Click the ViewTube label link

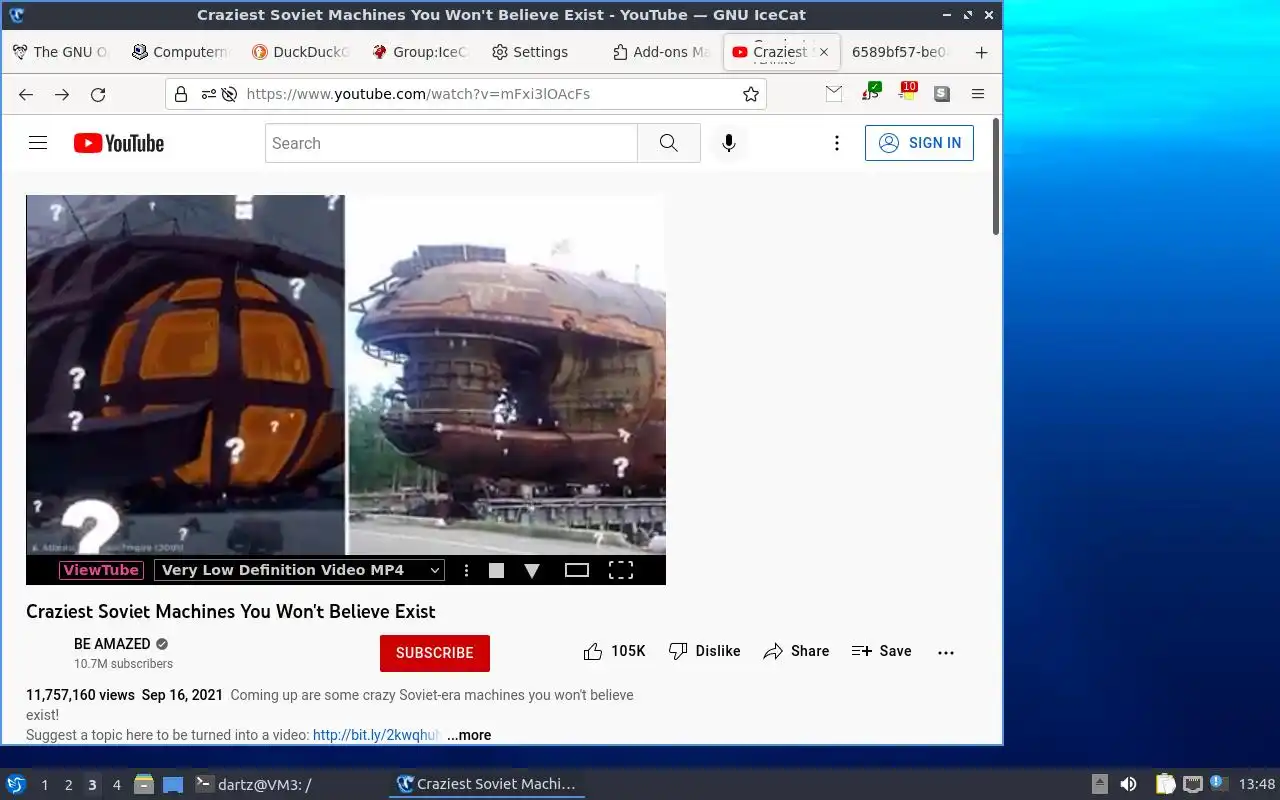(101, 570)
